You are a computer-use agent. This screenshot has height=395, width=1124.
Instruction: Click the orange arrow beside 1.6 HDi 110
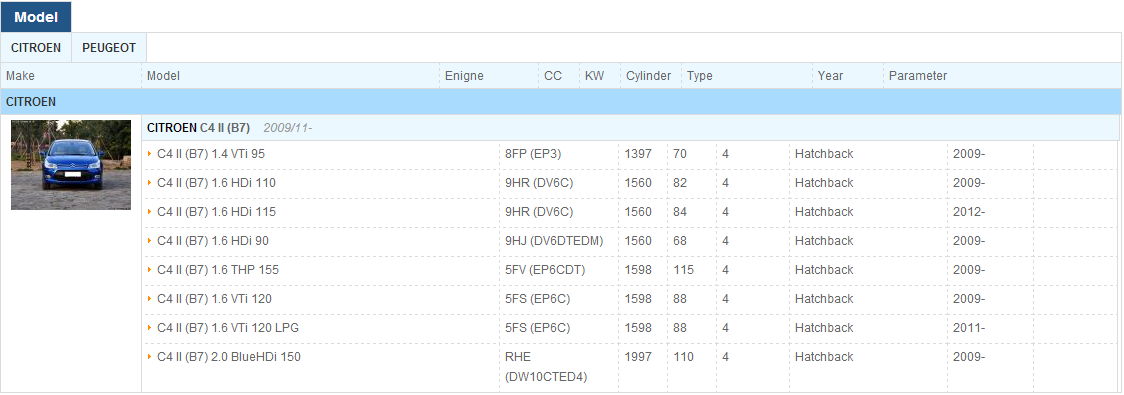click(x=150, y=183)
